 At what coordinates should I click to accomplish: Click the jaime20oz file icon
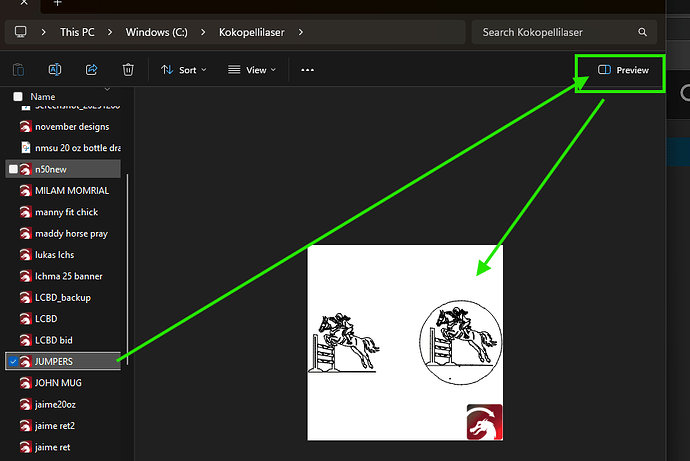(26, 404)
